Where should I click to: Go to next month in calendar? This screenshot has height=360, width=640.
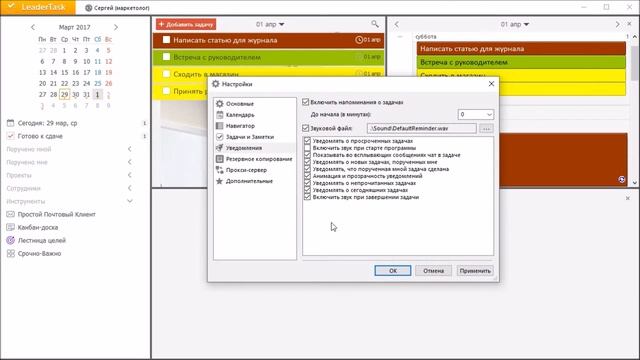tap(116, 27)
